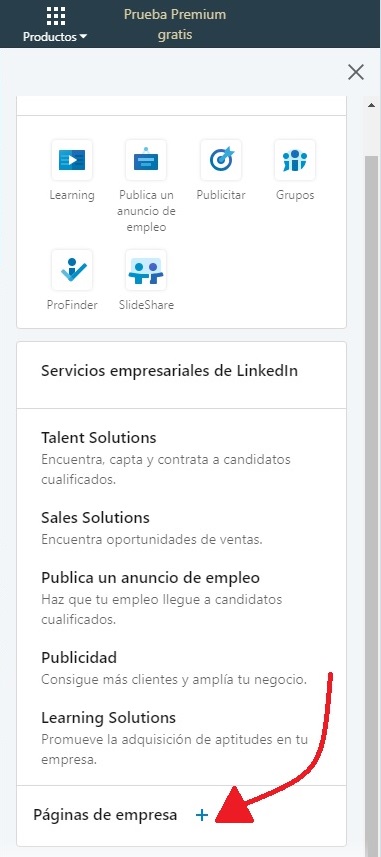Image resolution: width=381 pixels, height=857 pixels.
Task: Open the Publicidad service link
Action: (x=79, y=657)
